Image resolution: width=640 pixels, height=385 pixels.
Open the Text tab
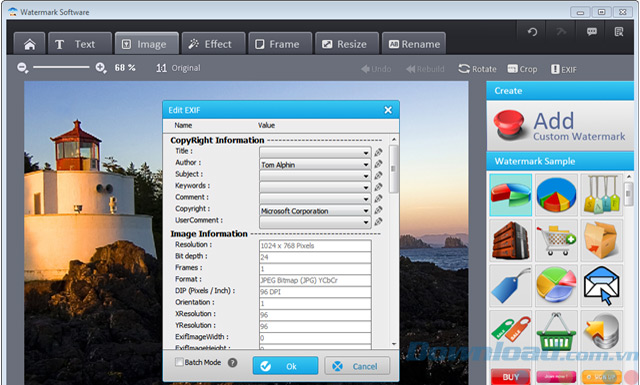click(80, 44)
